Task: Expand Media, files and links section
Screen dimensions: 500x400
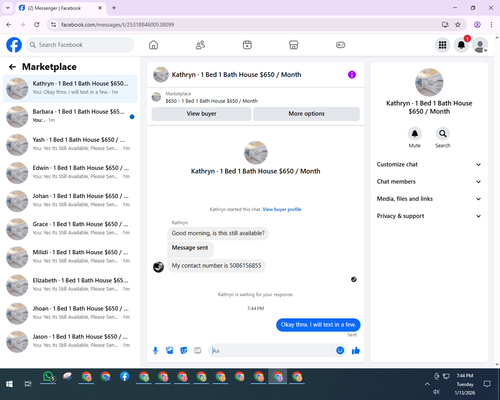Action: pyautogui.click(x=429, y=199)
